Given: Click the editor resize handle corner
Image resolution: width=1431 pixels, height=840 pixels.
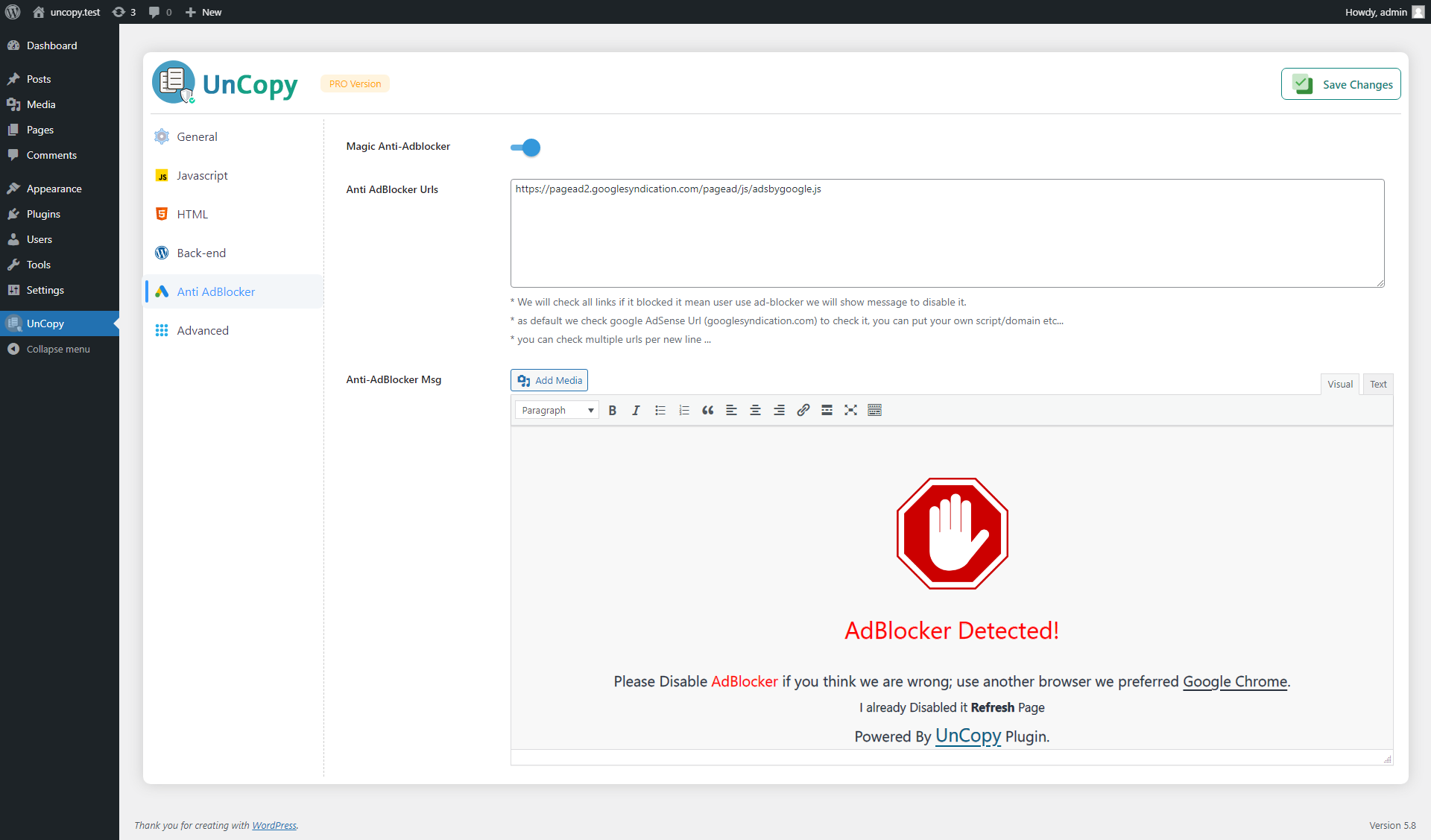Looking at the screenshot, I should pos(1387,759).
